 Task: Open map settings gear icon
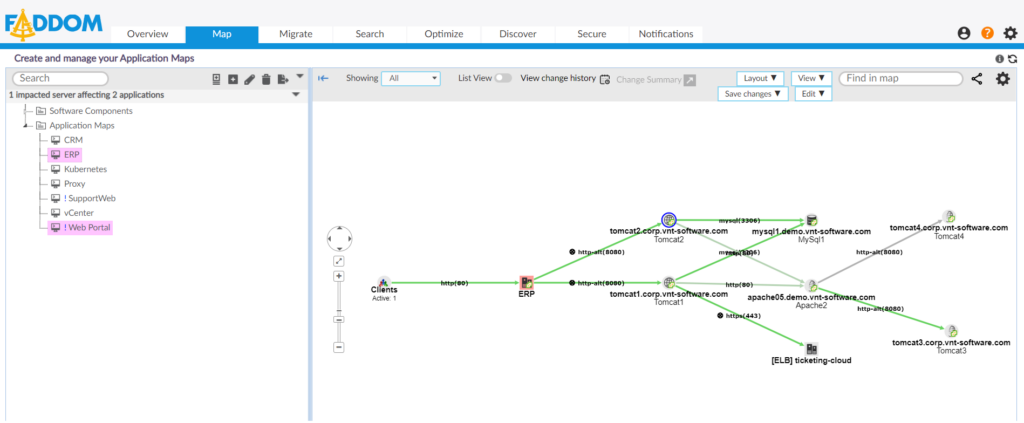(x=1002, y=79)
